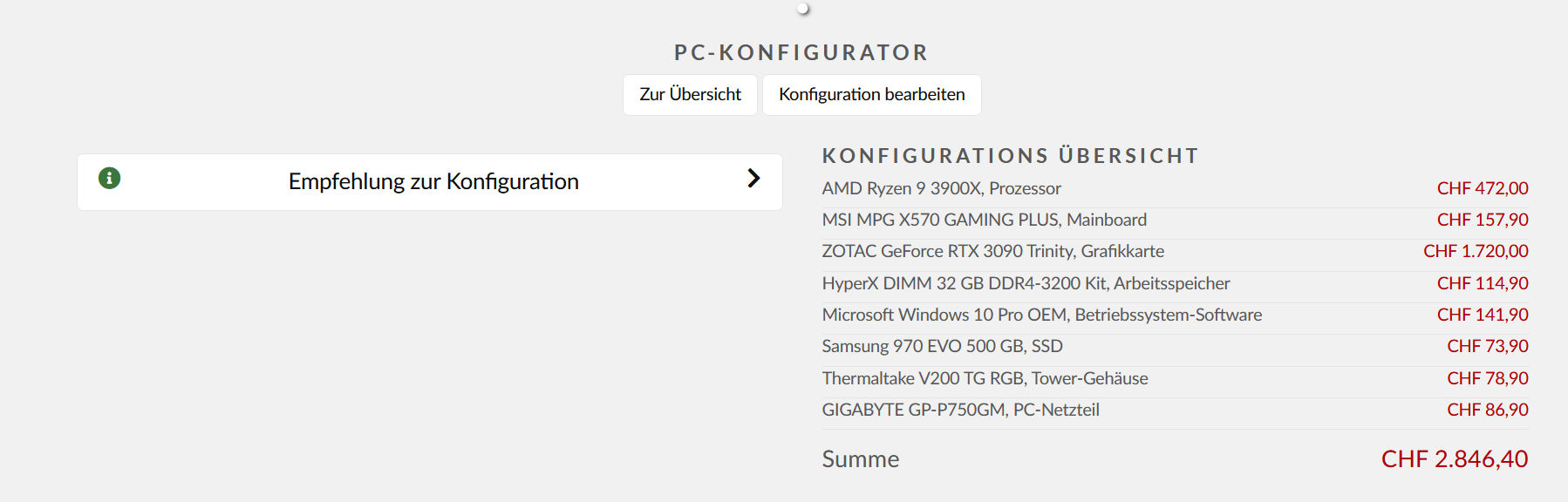Click the Konfigurations Übersicht heading
1568x502 pixels.
point(1010,156)
